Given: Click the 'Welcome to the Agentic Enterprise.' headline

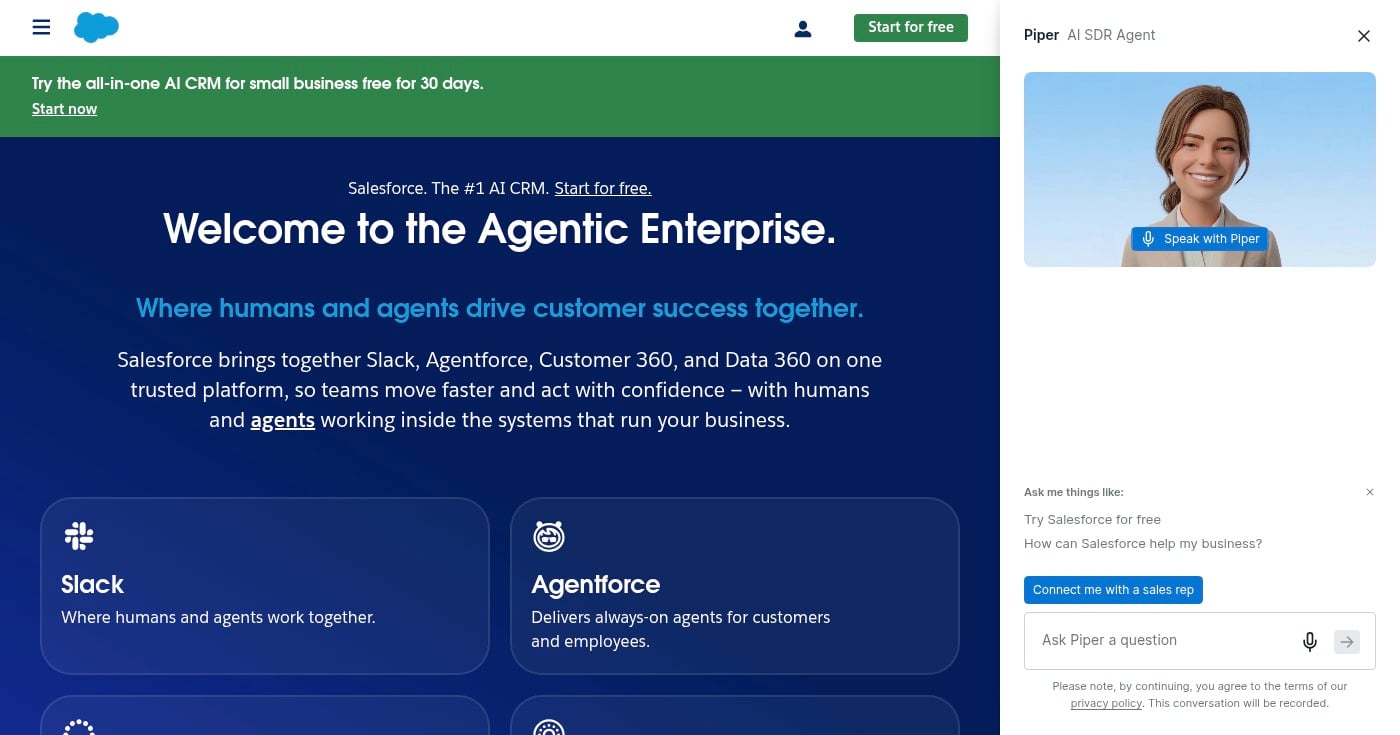Looking at the screenshot, I should tap(499, 229).
